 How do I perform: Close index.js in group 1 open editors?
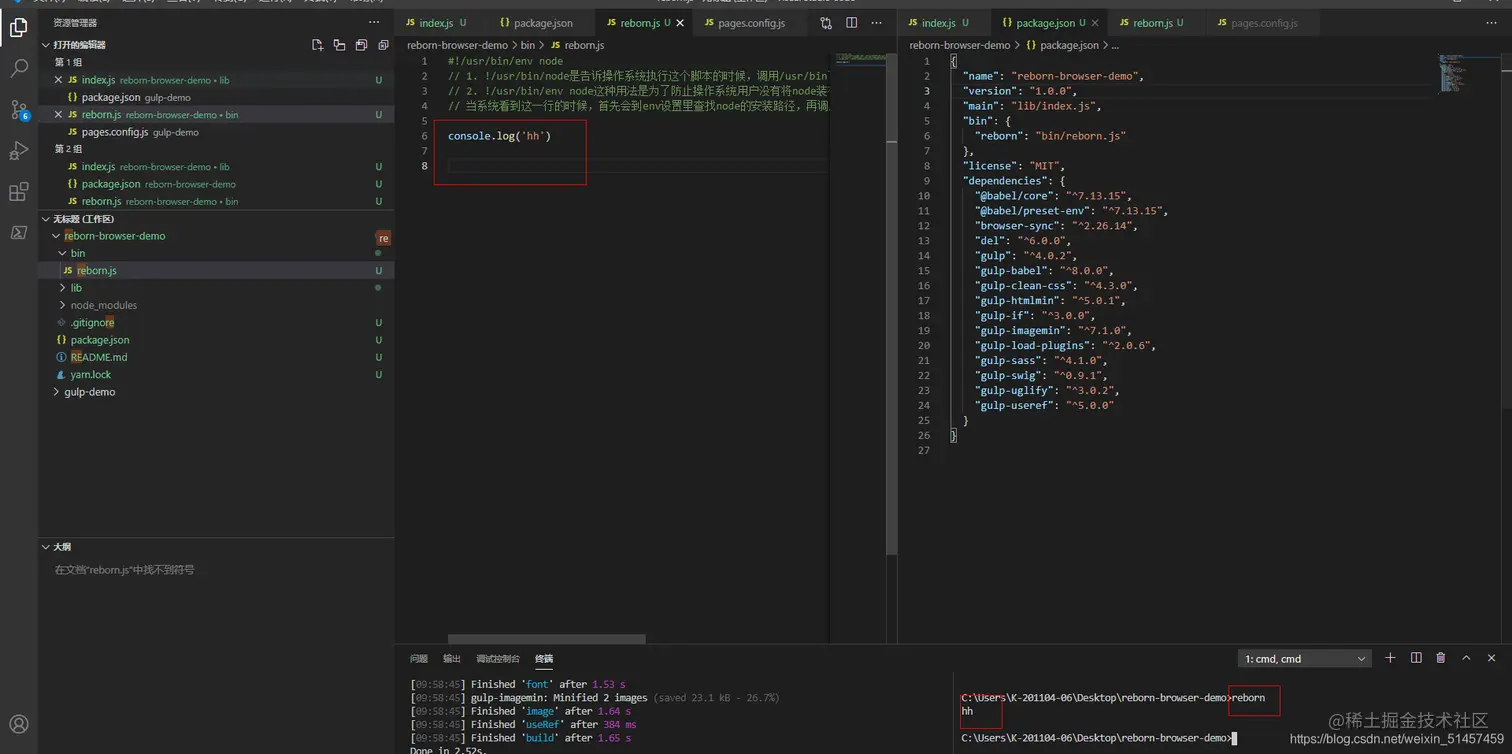[58, 80]
